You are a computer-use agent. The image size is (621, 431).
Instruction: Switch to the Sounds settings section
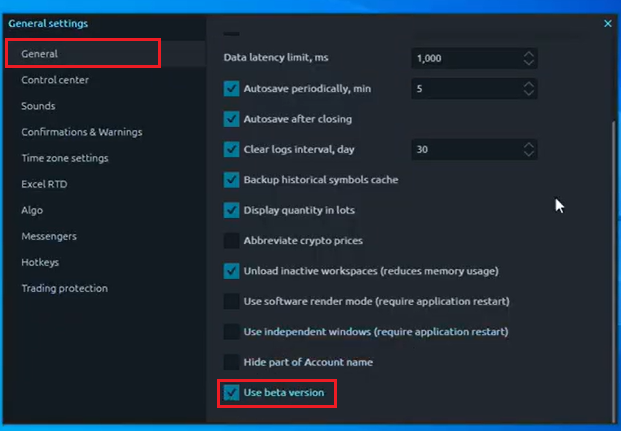pyautogui.click(x=38, y=106)
